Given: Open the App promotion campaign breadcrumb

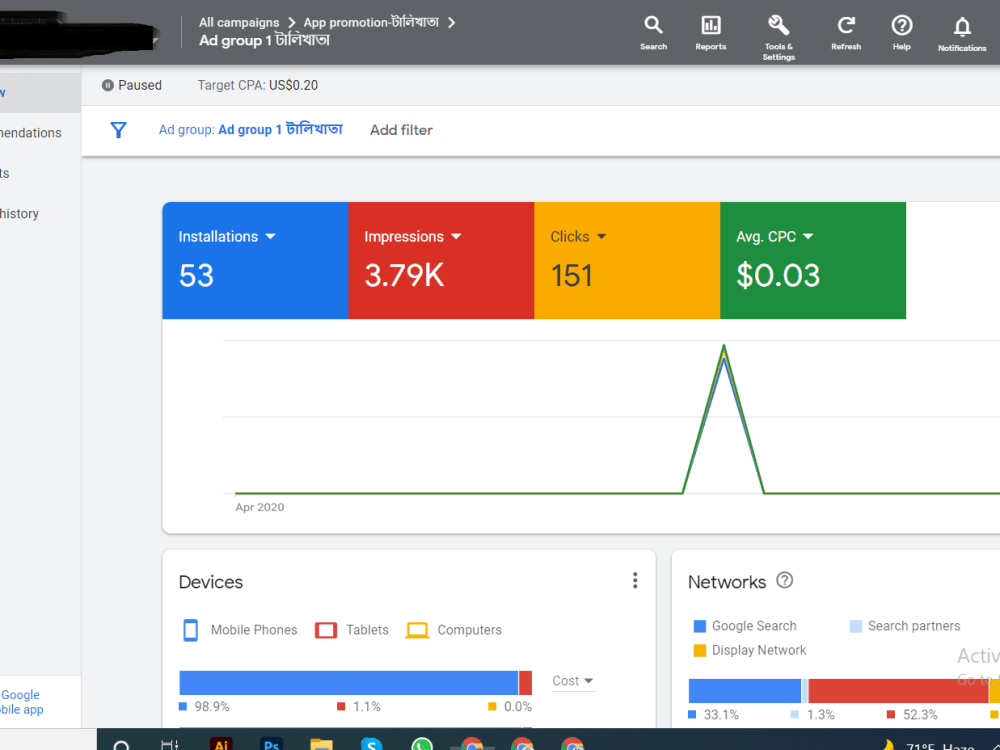Looking at the screenshot, I should coord(371,23).
